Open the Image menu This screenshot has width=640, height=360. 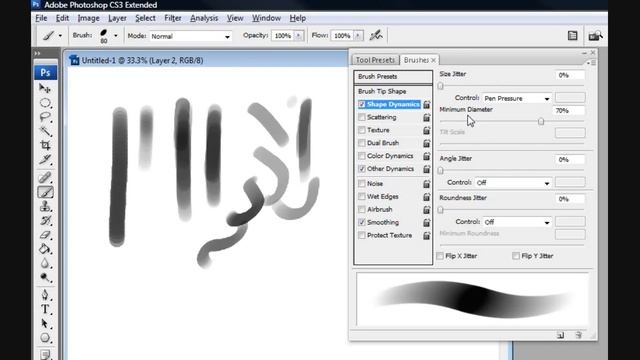(89, 18)
